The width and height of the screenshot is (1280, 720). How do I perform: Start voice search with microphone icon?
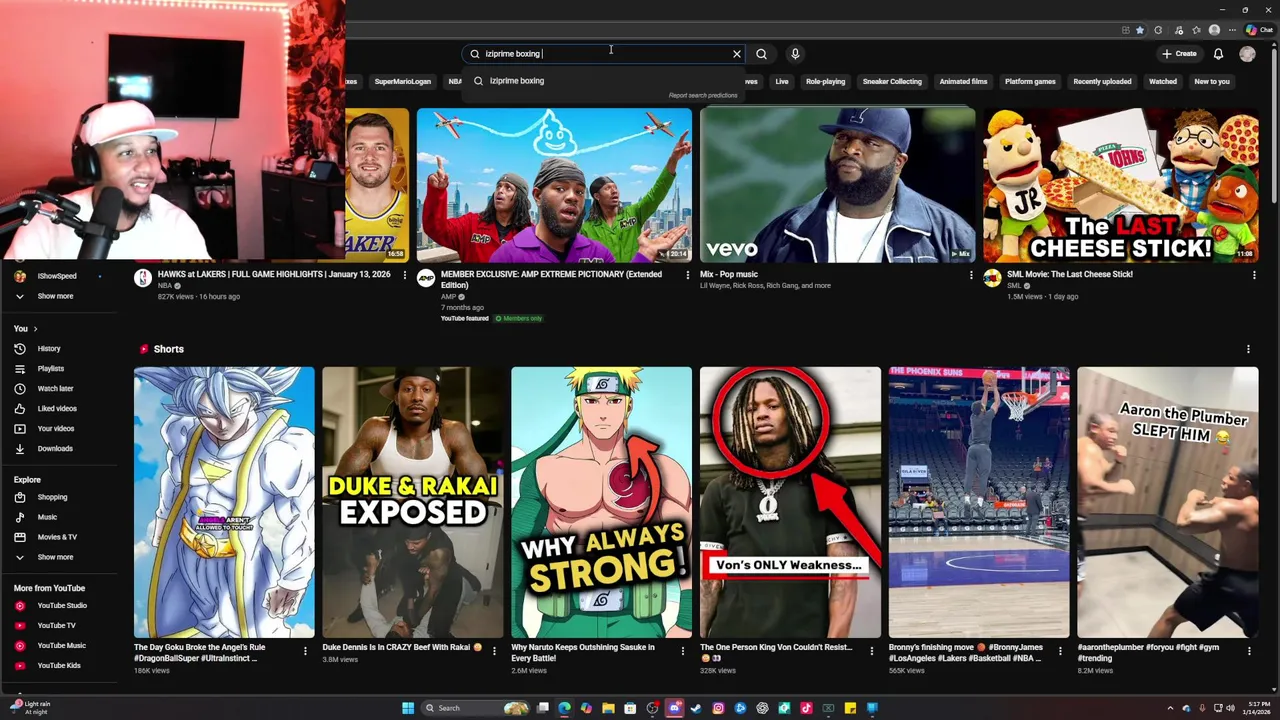coord(795,54)
